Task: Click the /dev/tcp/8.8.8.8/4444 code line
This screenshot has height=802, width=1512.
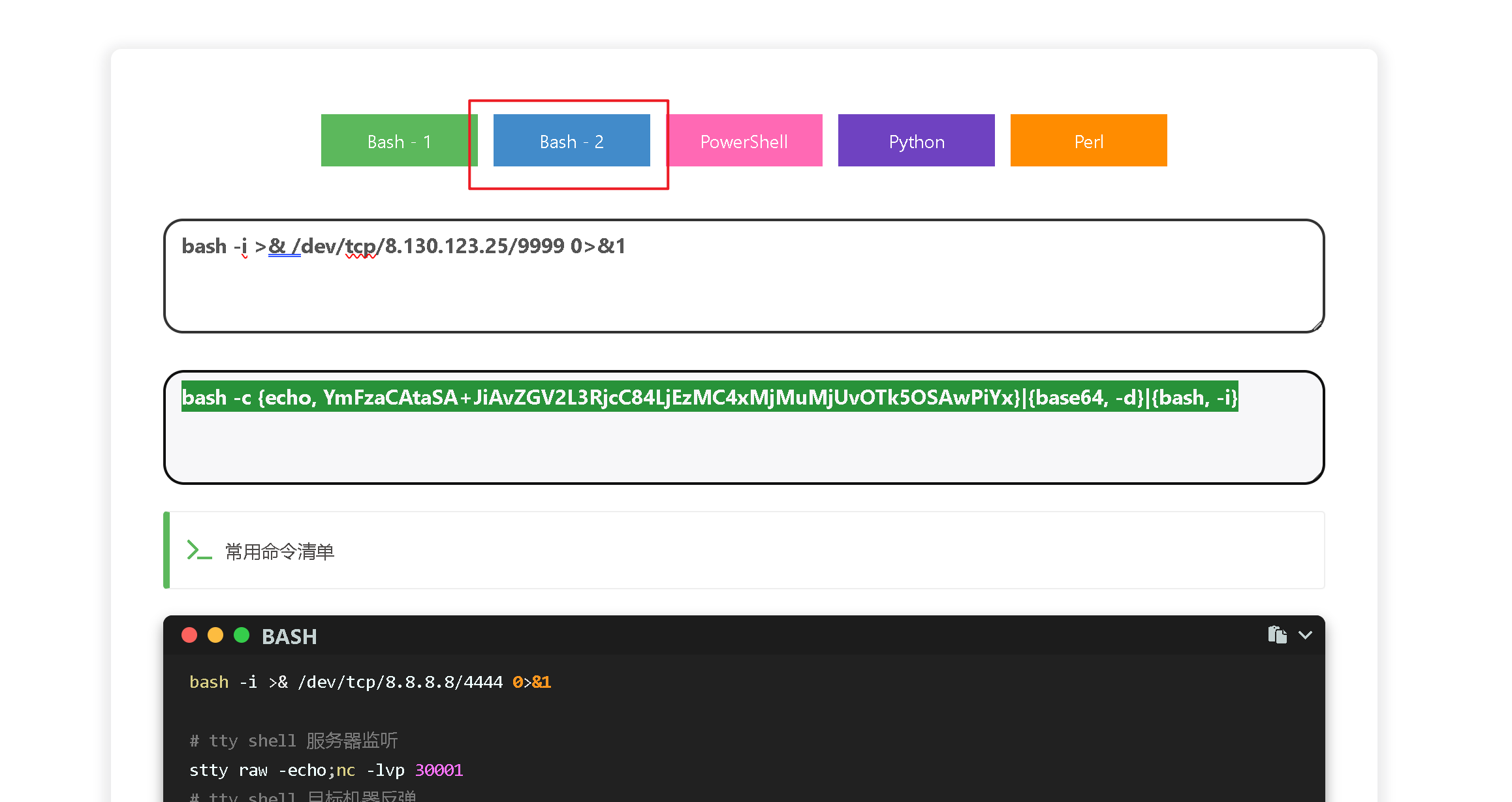Action: (x=400, y=682)
